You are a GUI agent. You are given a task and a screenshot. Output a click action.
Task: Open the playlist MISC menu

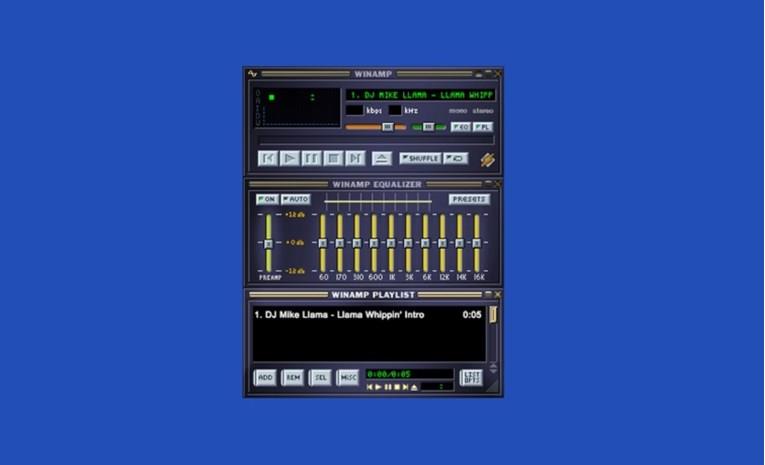point(348,377)
